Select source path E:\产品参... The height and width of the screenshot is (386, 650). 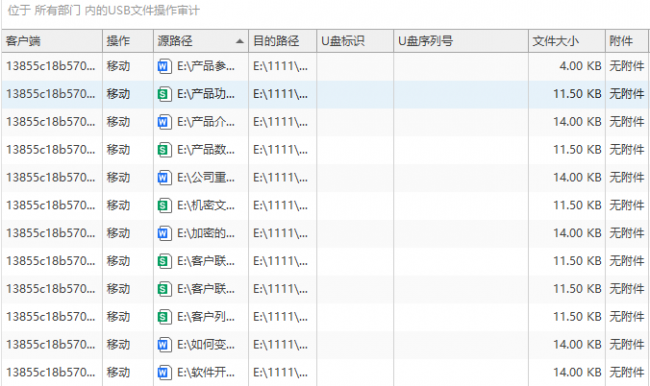tap(206, 66)
